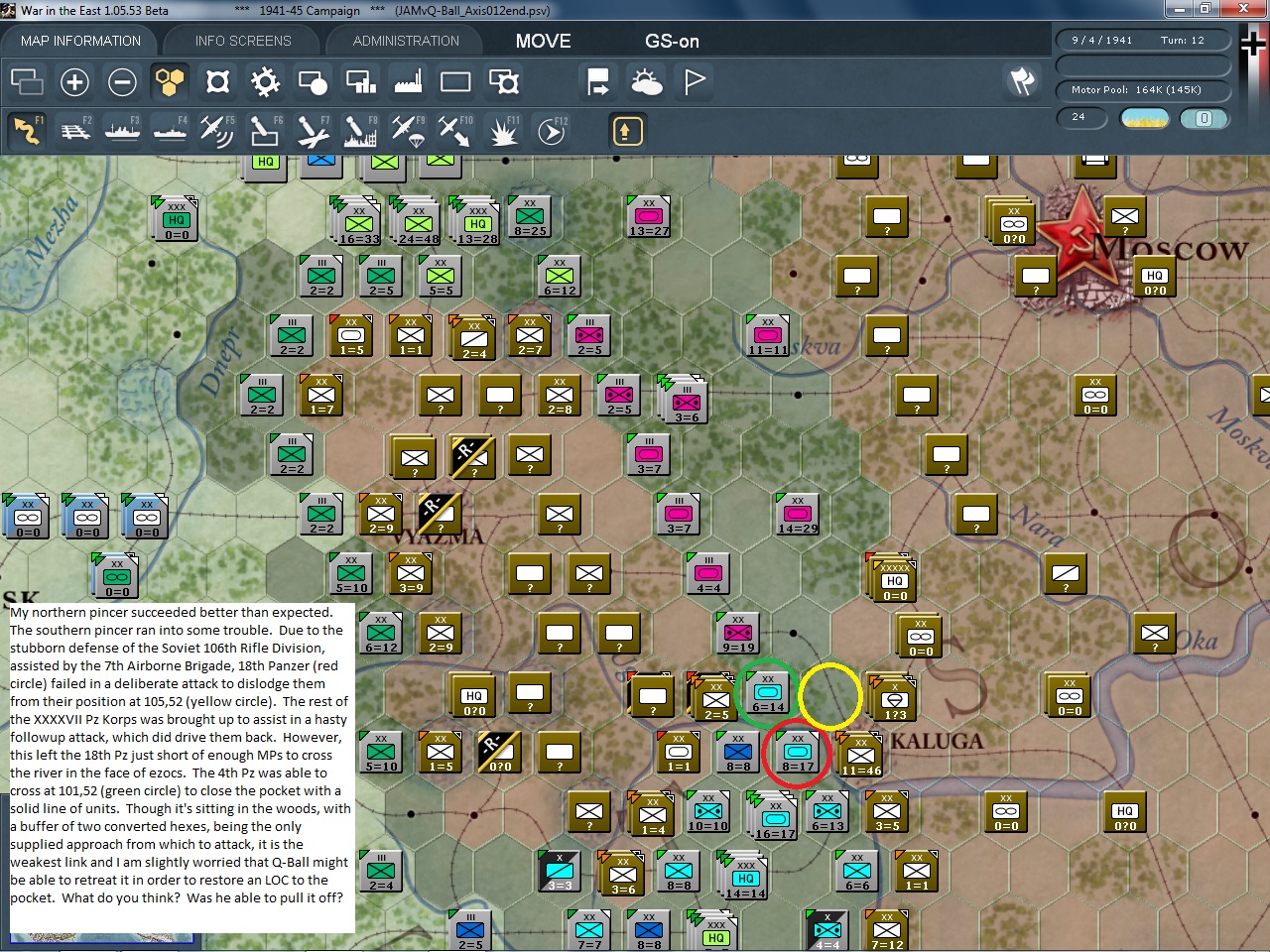The width and height of the screenshot is (1270, 952).
Task: Click the empty rectangle toolbar icon
Action: [455, 81]
